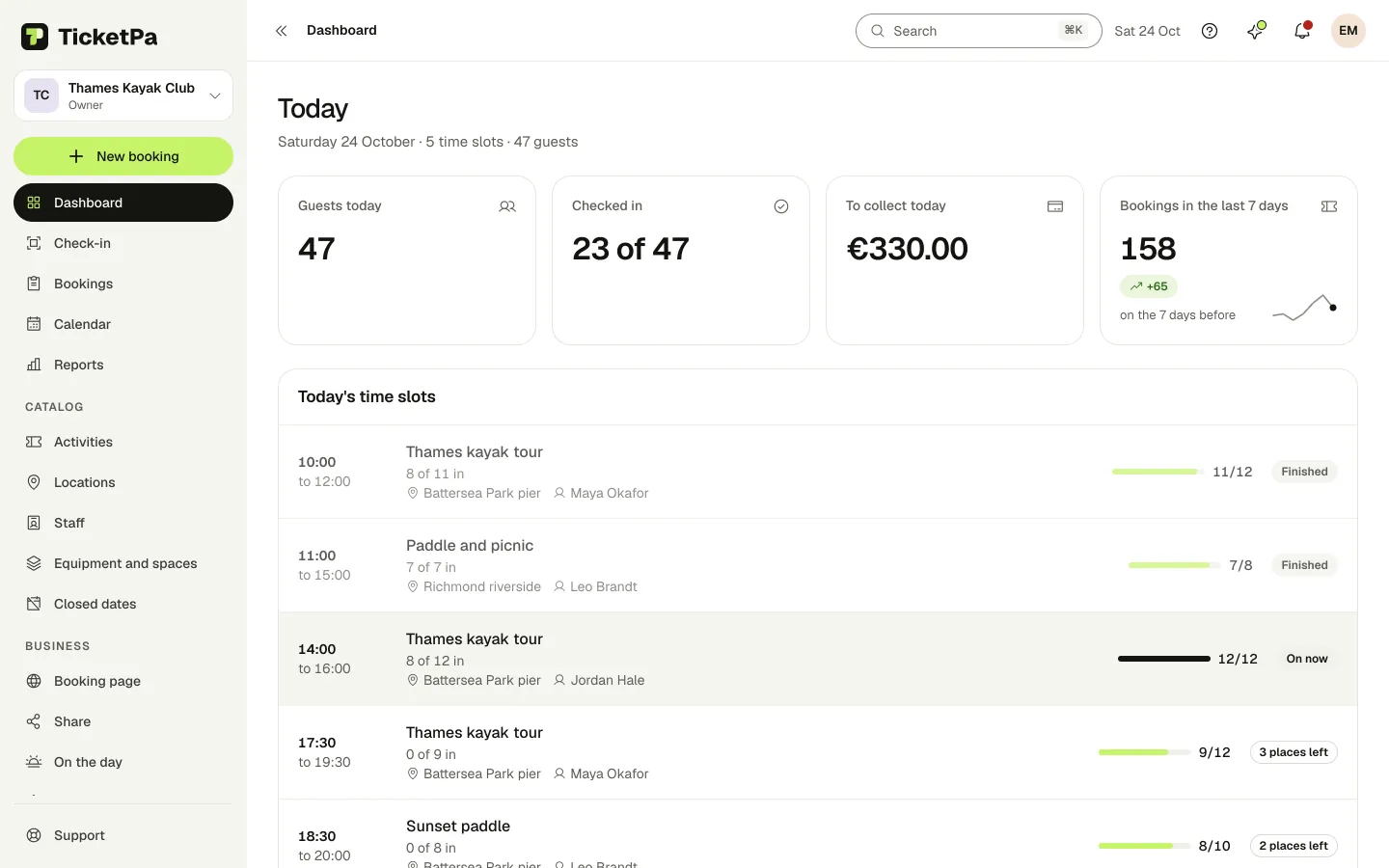Click Finished badge on 10:00 slot

click(1304, 472)
